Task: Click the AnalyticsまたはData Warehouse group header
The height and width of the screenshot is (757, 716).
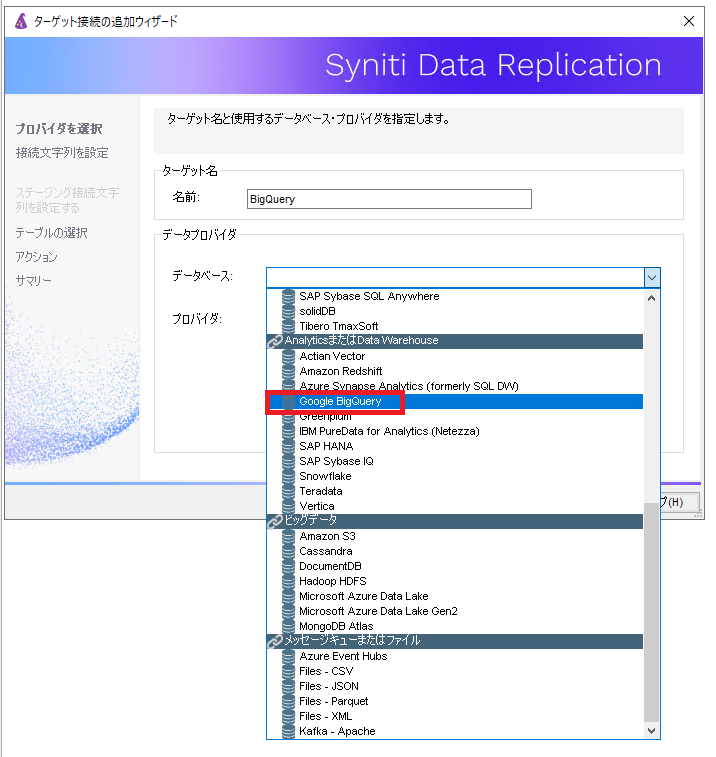Action: pyautogui.click(x=455, y=341)
